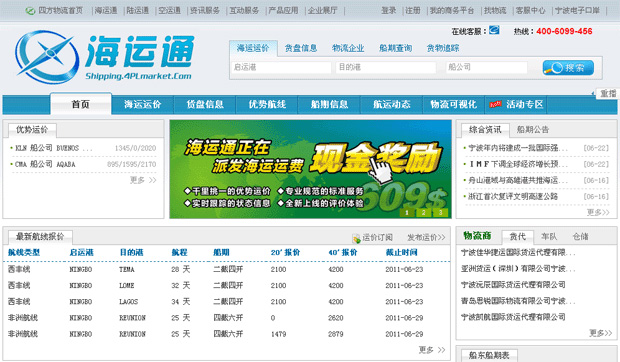Click the 海运通 compass logo
Screen dimensions: 620x362
[47, 57]
